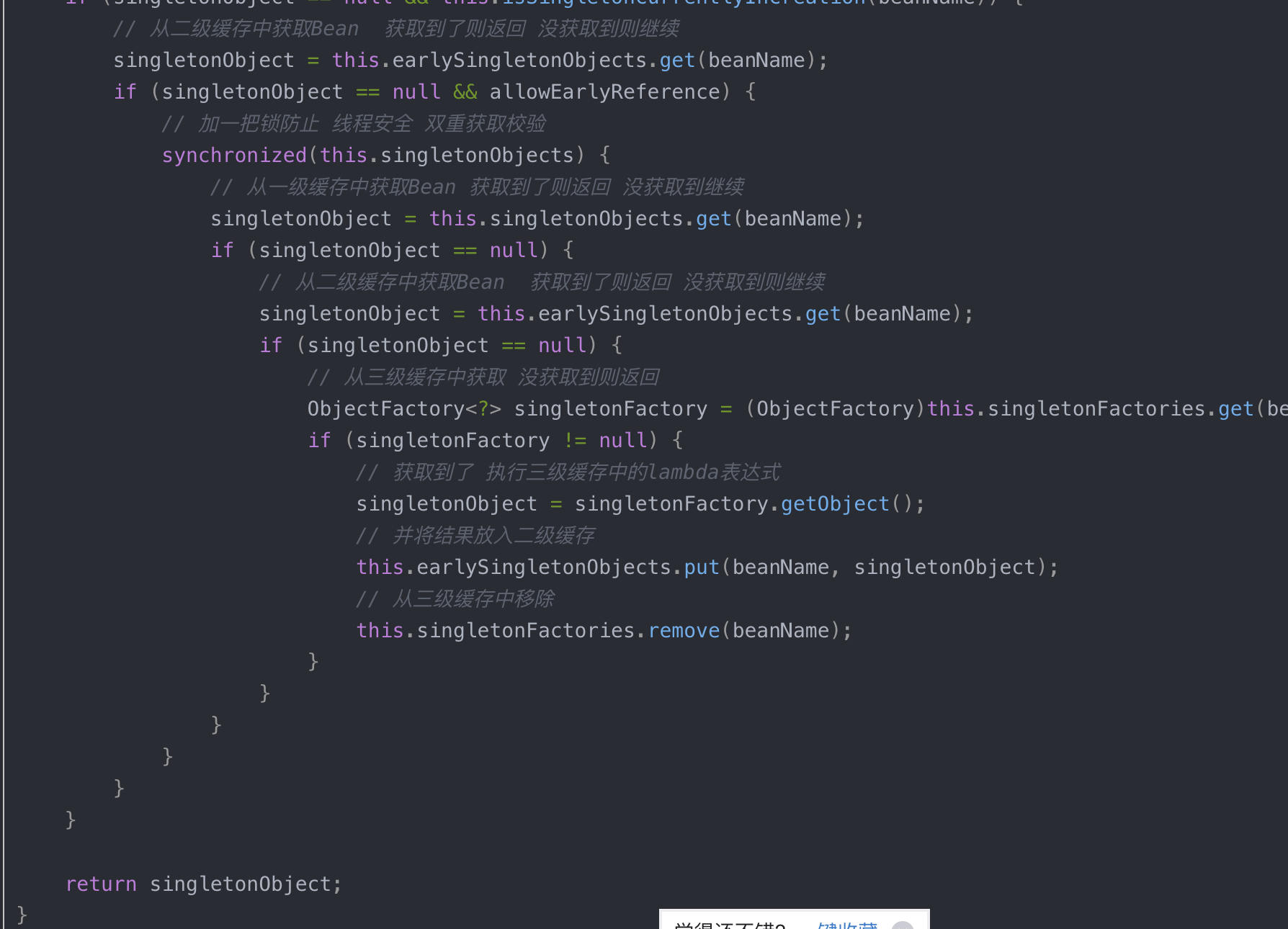This screenshot has height=929, width=1288.
Task: Click the ObjectFactory<?> type declaration
Action: [x=403, y=409]
